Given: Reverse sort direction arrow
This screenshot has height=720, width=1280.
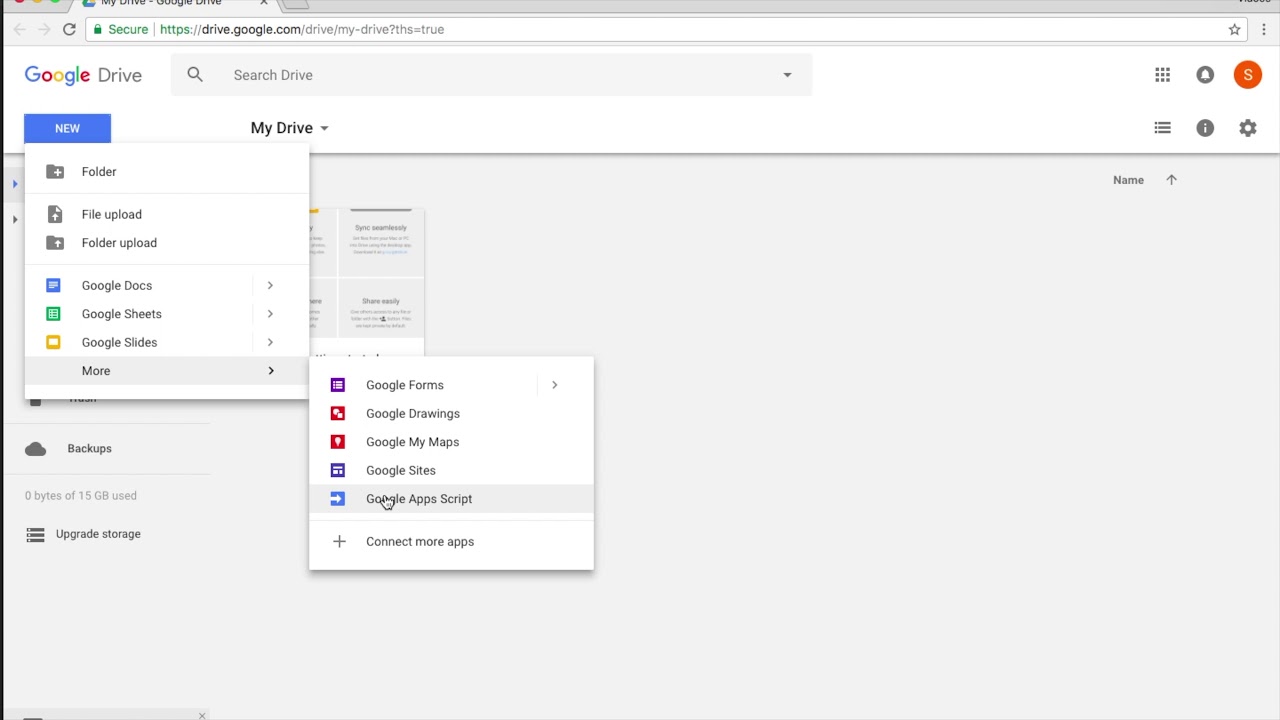Looking at the screenshot, I should 1171,180.
